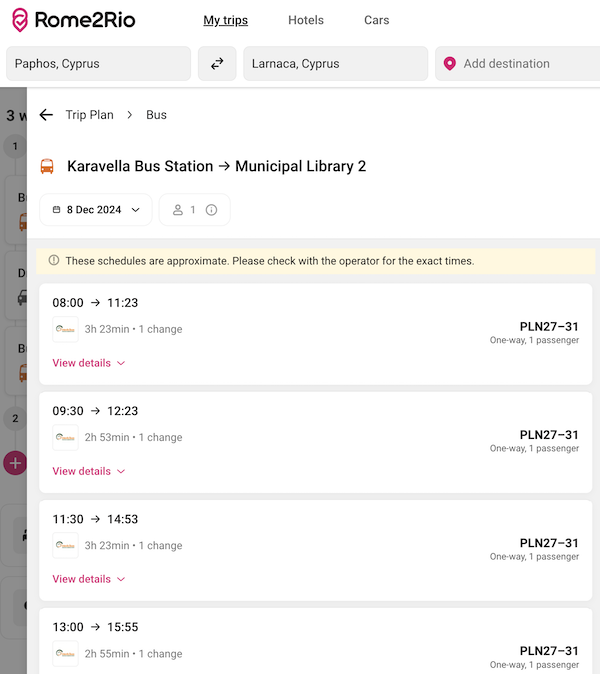The image size is (600, 674).
Task: Click the passenger info circle icon
Action: pos(211,210)
